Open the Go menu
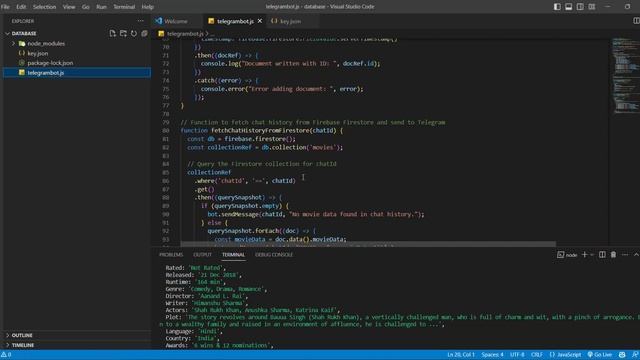 pyautogui.click(x=85, y=7)
